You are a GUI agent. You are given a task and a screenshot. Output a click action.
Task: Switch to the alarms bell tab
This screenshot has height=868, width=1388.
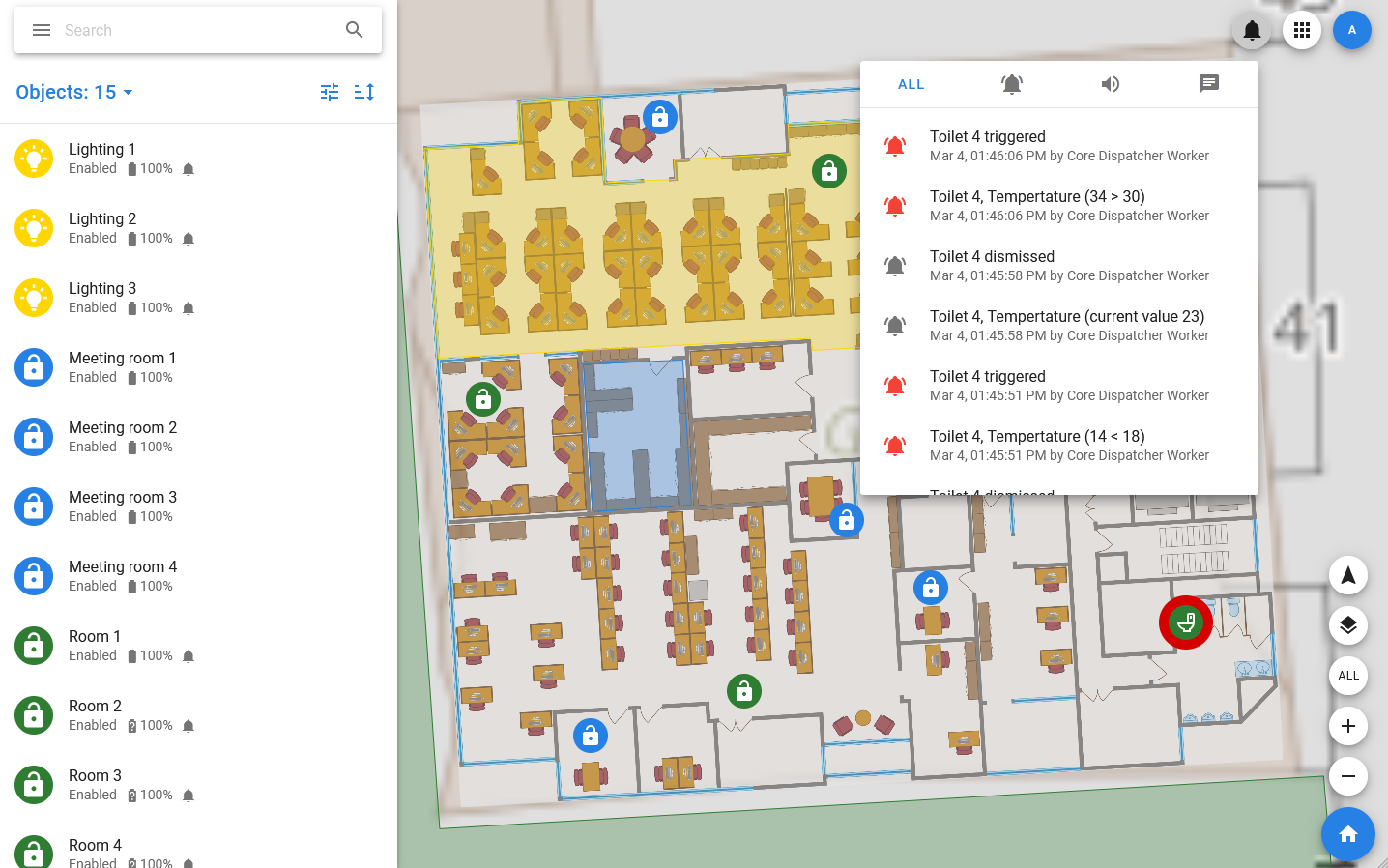[1011, 84]
